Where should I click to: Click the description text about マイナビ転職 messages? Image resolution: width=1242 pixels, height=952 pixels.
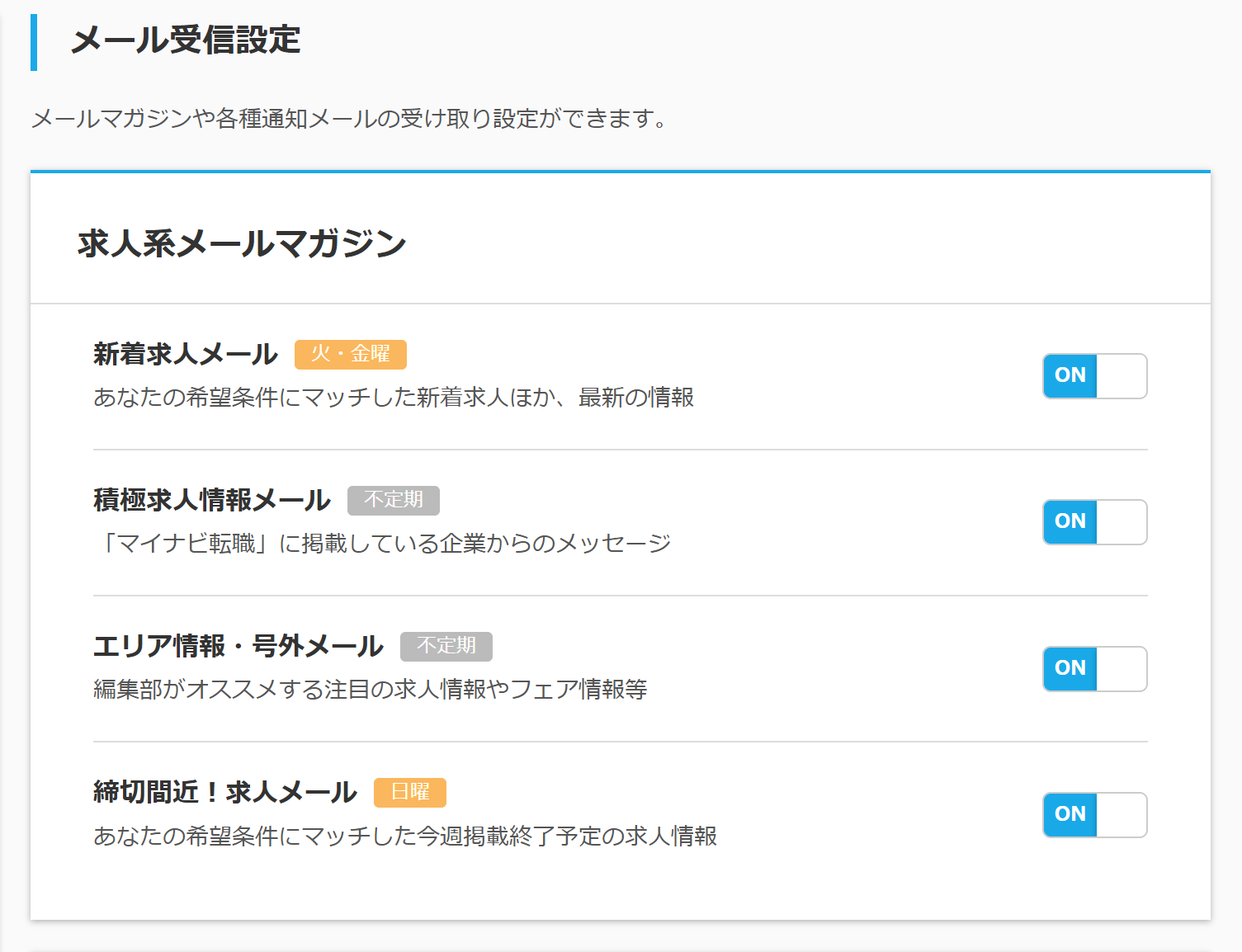click(x=388, y=543)
